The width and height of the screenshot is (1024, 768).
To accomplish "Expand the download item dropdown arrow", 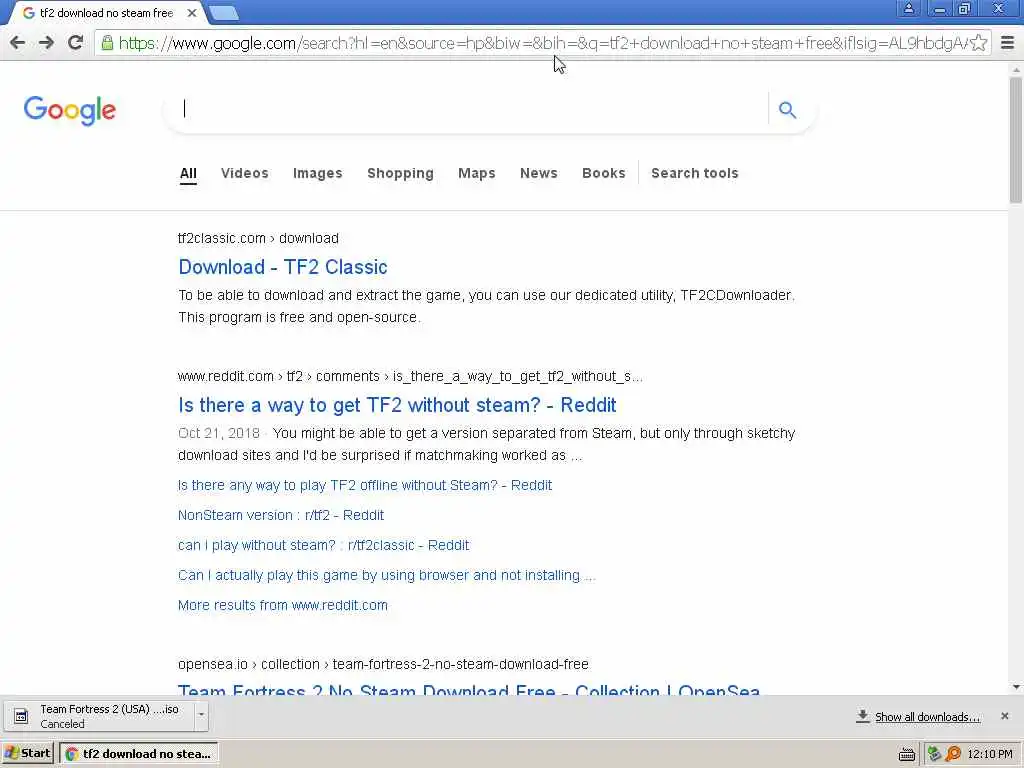I will 201,716.
